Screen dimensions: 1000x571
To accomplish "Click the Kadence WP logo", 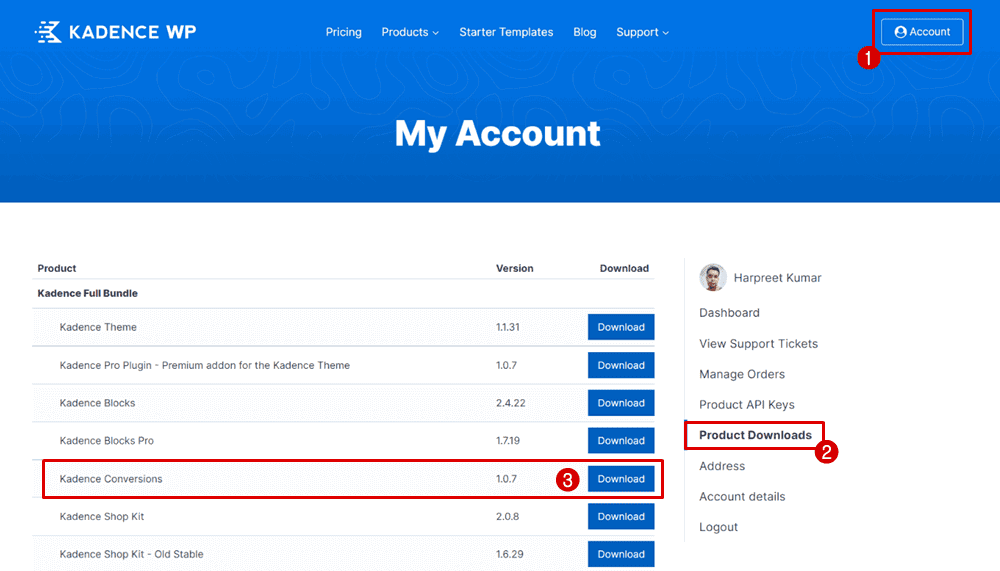I will tap(115, 32).
